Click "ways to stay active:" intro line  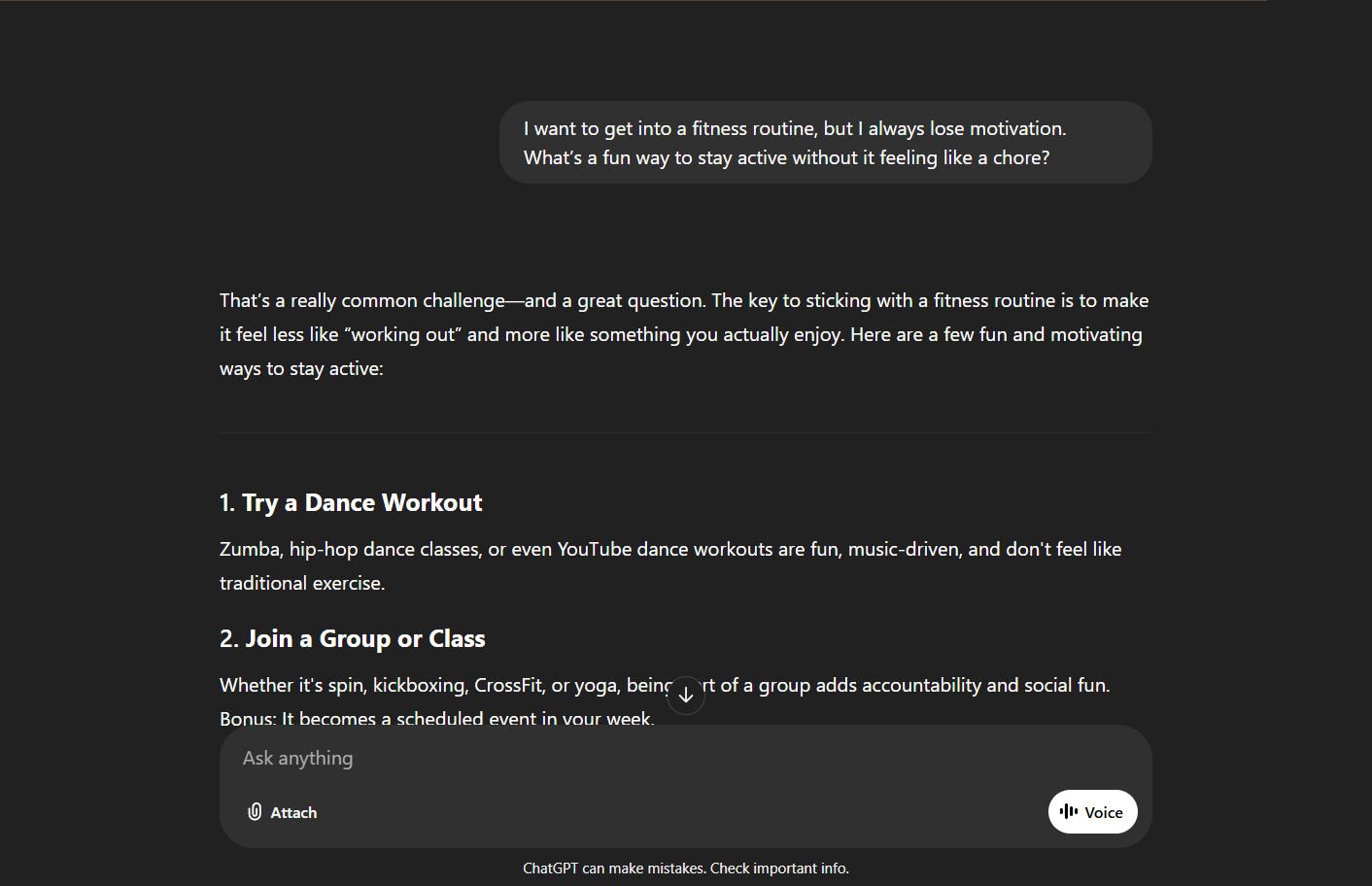[x=301, y=369]
